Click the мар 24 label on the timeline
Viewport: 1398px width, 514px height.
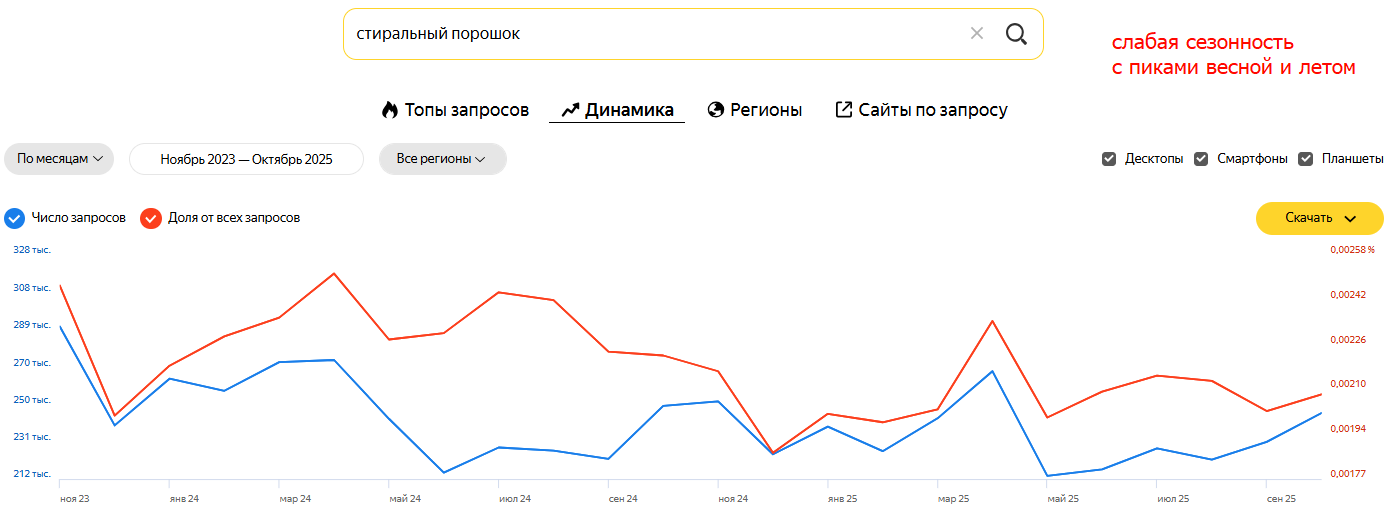(x=295, y=498)
